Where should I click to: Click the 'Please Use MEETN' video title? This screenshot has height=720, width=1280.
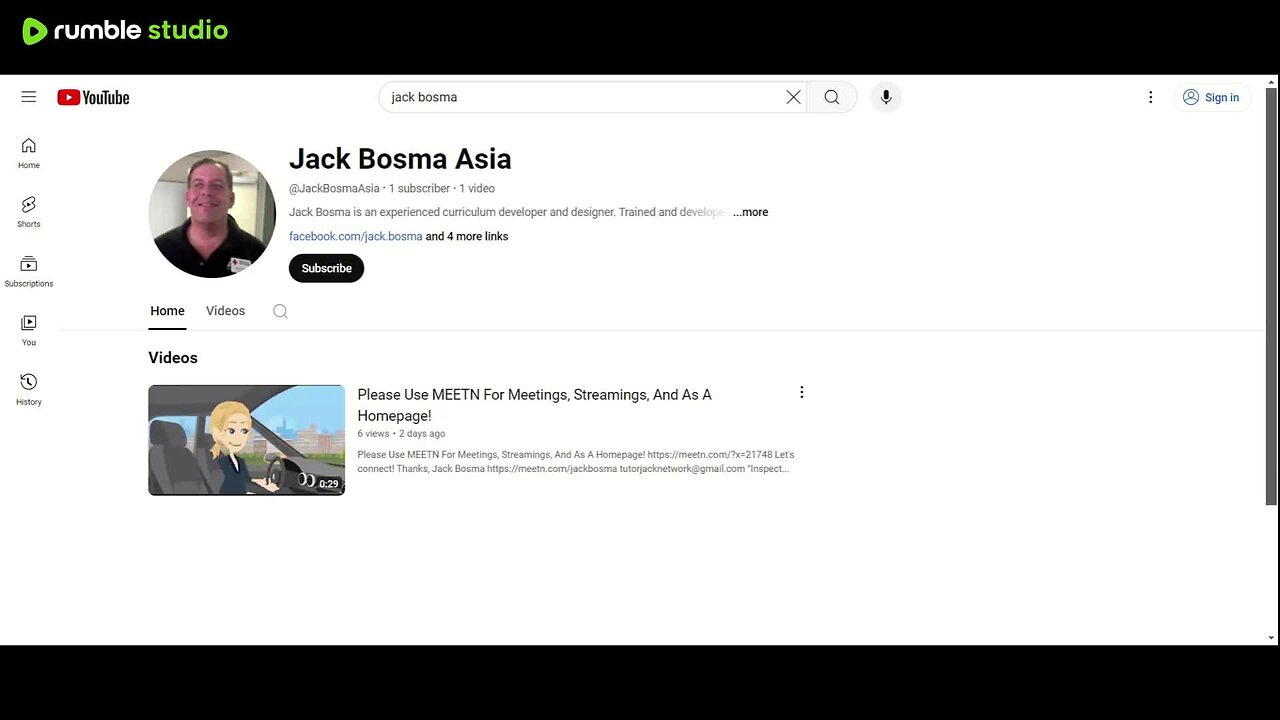(534, 405)
